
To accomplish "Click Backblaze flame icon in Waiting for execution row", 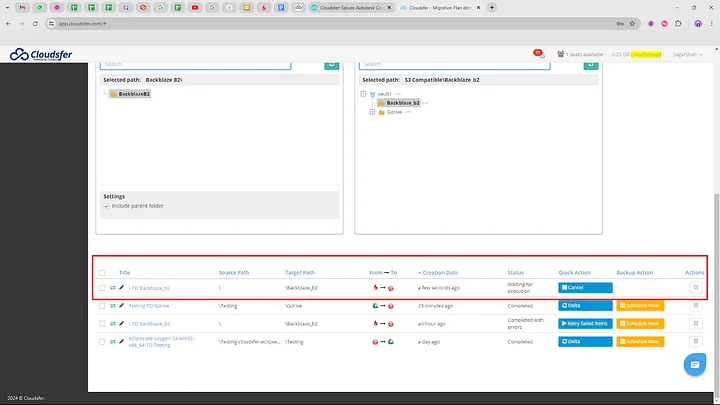I will [x=375, y=287].
